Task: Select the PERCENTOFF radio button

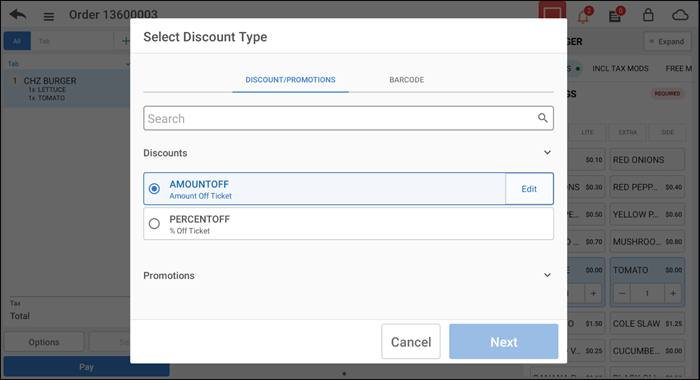Action: pyautogui.click(x=154, y=224)
